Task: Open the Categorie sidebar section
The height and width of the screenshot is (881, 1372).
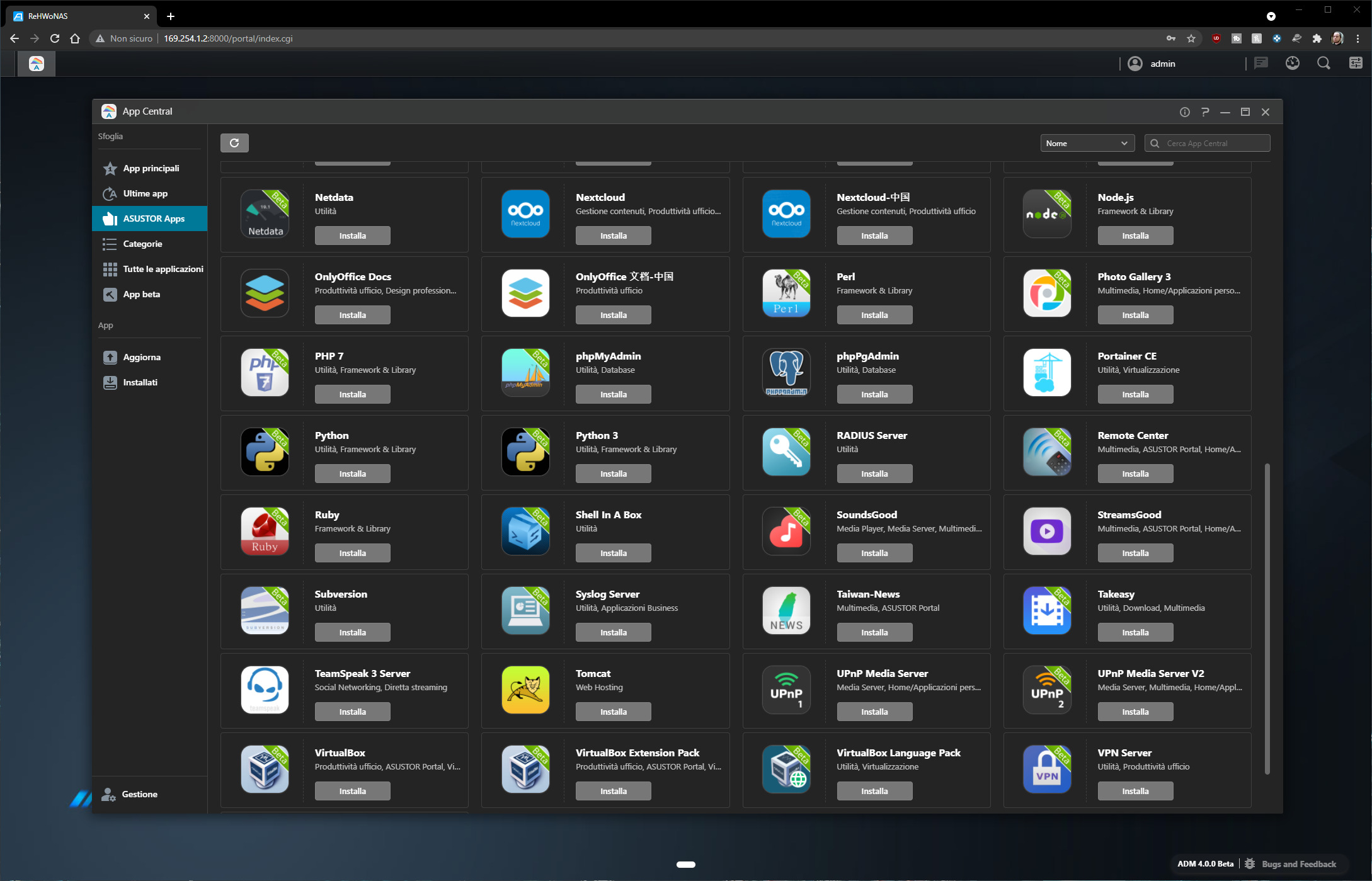Action: point(142,244)
